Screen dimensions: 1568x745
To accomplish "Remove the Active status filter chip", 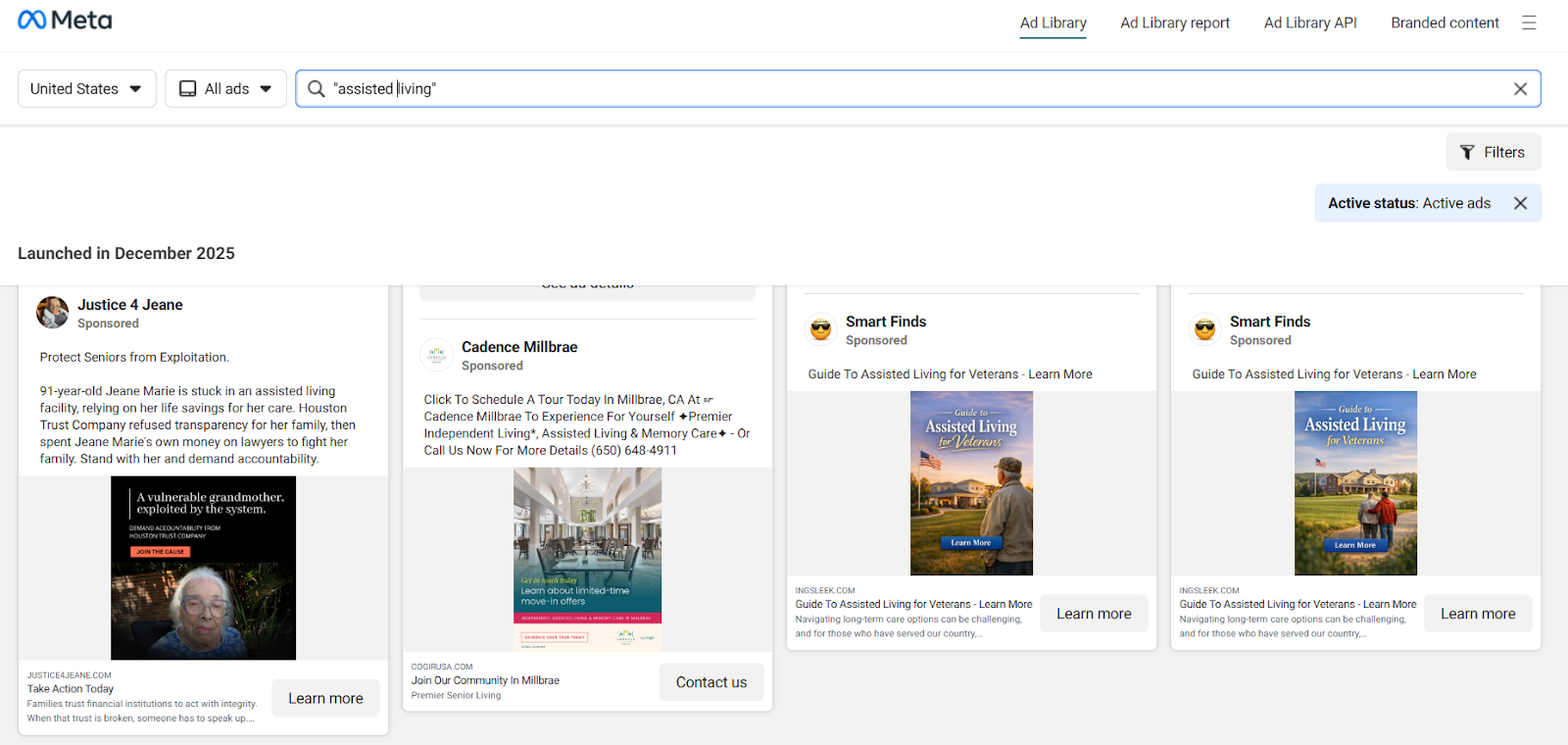I will point(1520,203).
